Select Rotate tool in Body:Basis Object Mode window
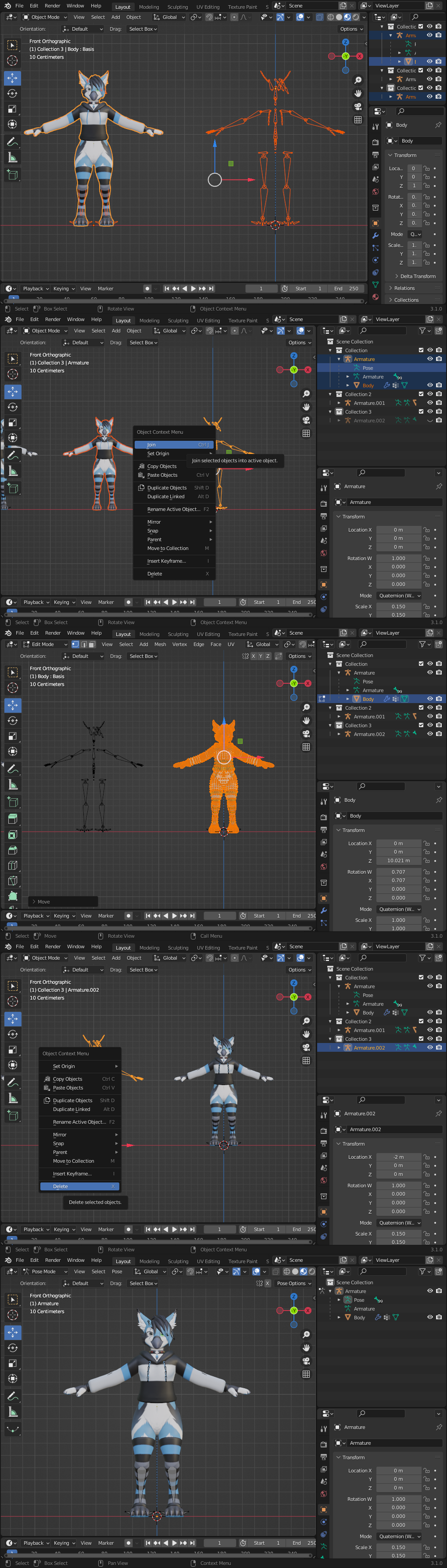 point(12,94)
